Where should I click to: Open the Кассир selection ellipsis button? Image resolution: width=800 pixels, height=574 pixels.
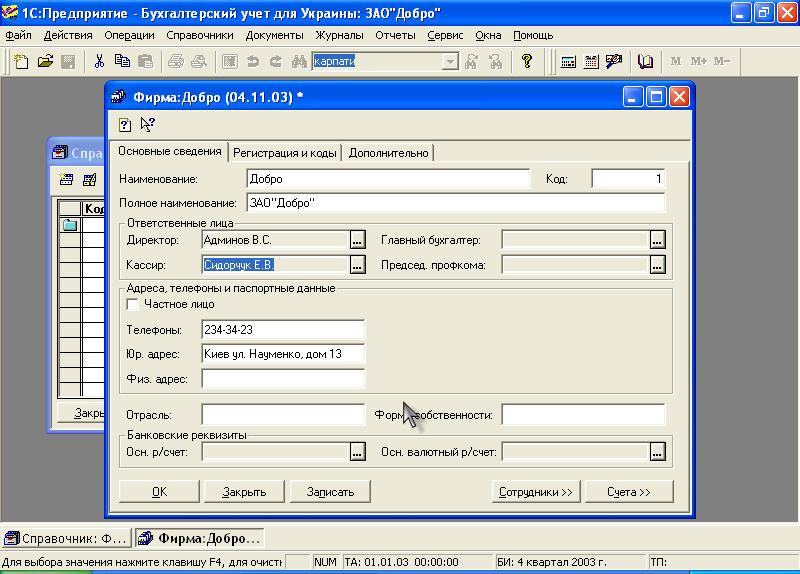[358, 265]
